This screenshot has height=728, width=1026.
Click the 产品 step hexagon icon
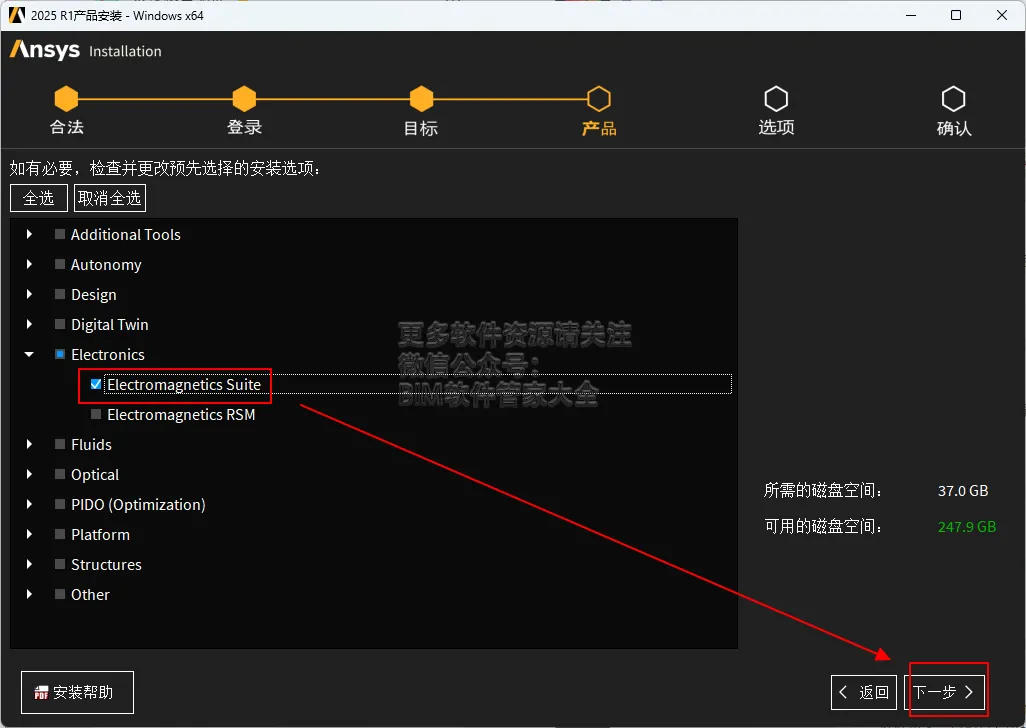tap(599, 99)
